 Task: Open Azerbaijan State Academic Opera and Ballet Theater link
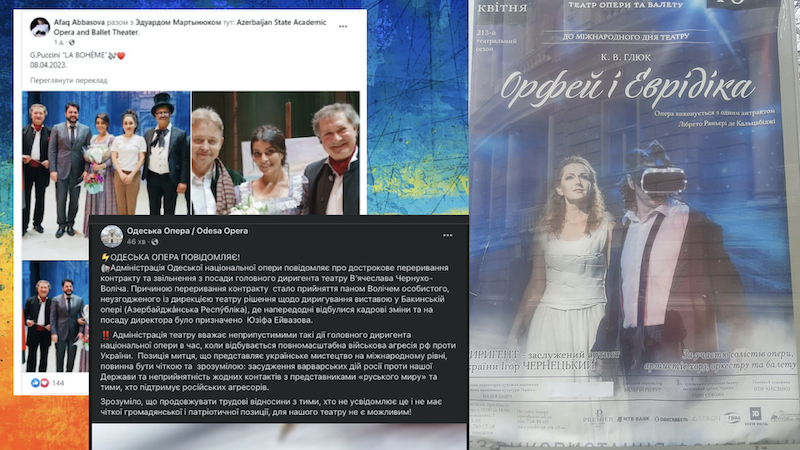pos(190,27)
